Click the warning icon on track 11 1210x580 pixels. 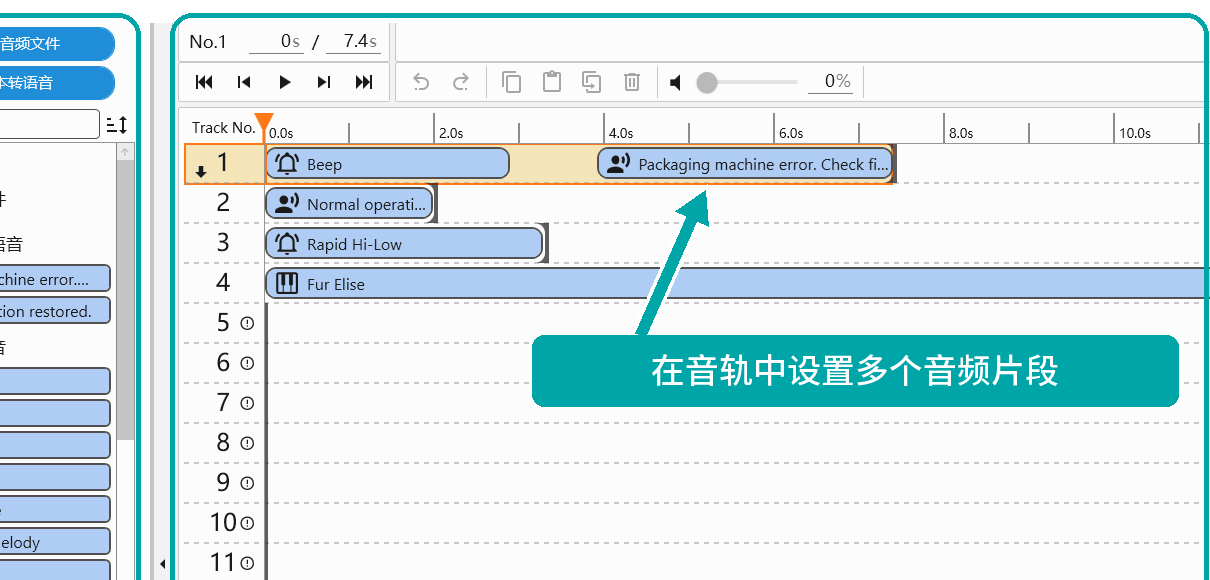click(x=247, y=563)
